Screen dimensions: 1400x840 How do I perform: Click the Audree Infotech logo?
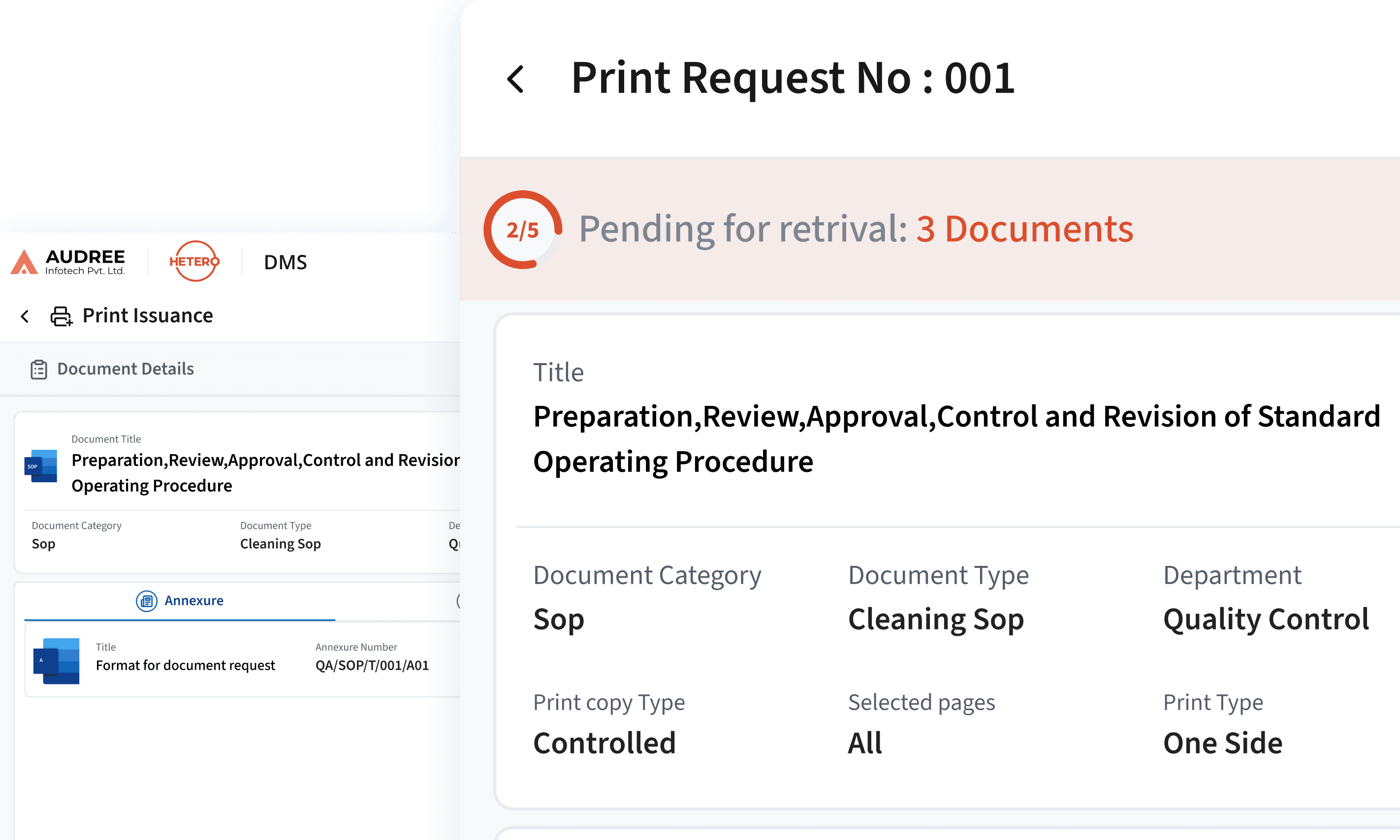68,262
